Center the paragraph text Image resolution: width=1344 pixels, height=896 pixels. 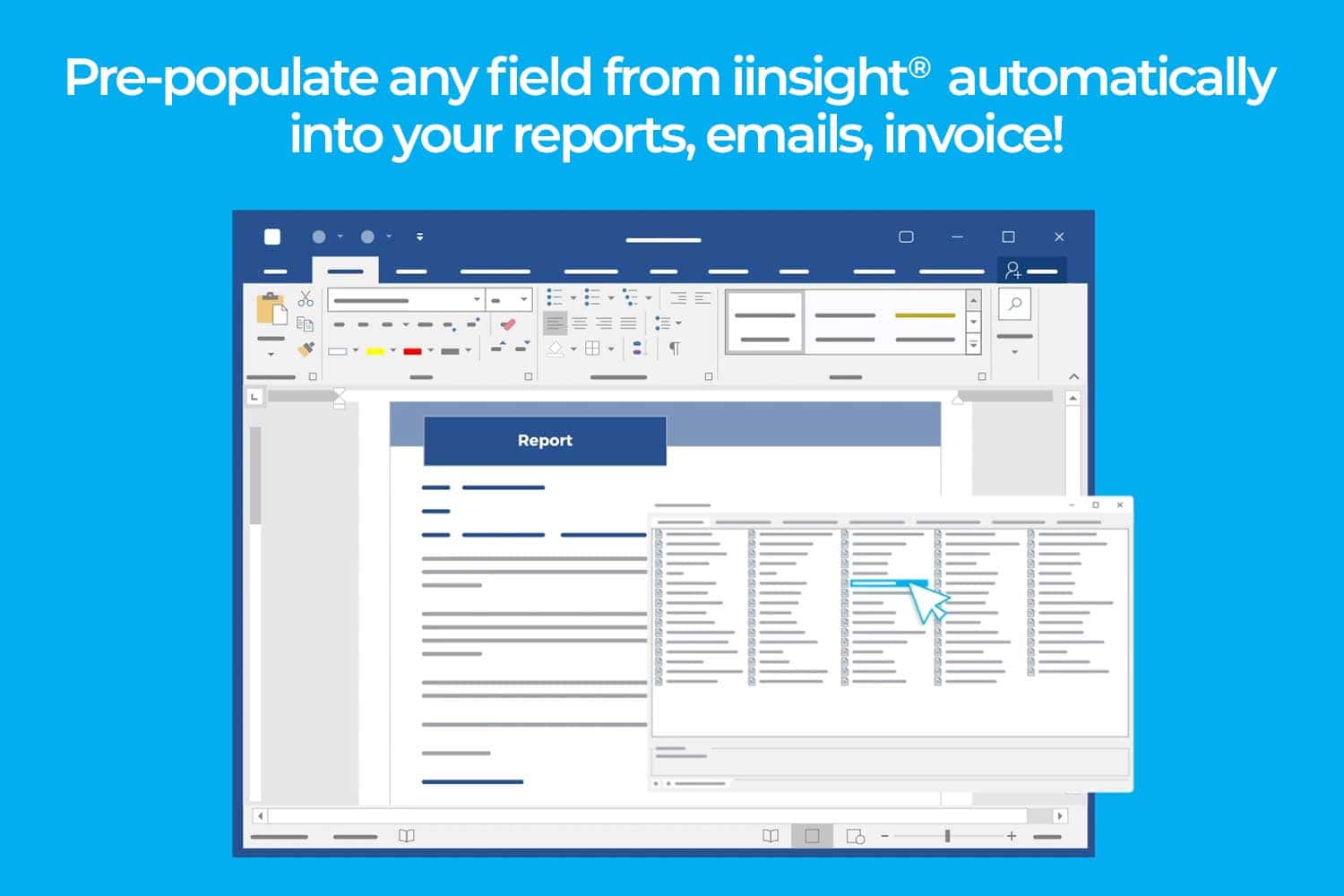(x=580, y=323)
